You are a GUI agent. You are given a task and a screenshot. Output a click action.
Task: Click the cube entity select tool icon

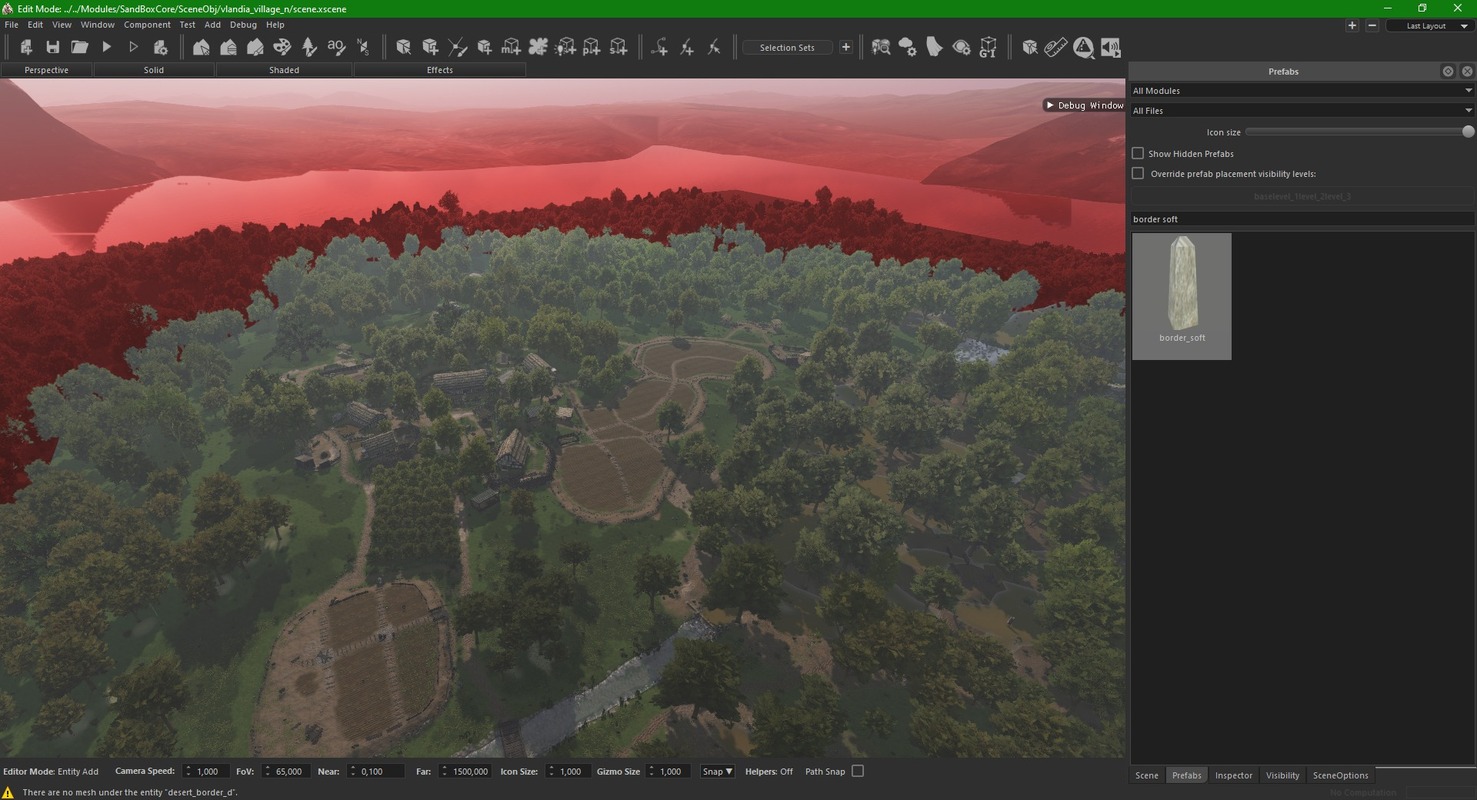point(403,47)
